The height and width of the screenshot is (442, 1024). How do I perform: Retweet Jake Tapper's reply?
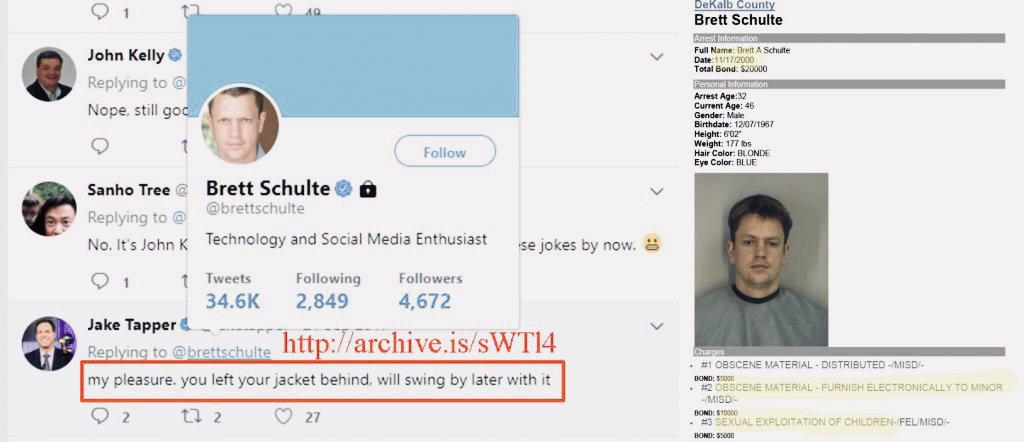pyautogui.click(x=191, y=415)
